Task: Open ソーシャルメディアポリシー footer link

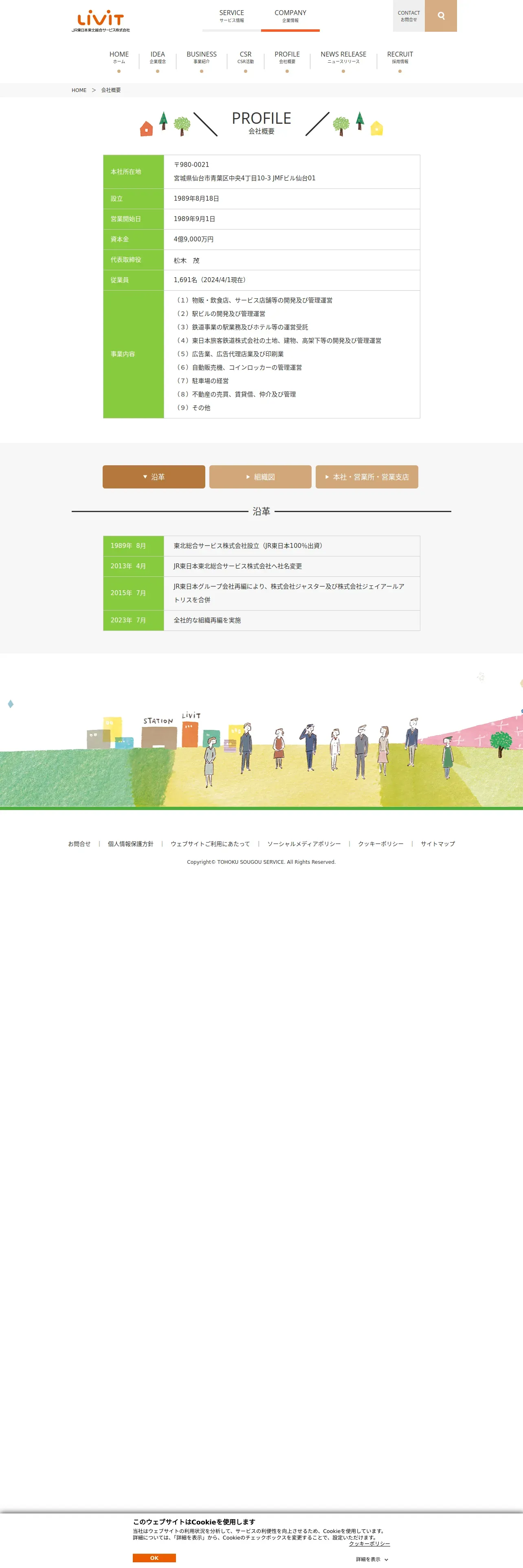Action: (304, 844)
